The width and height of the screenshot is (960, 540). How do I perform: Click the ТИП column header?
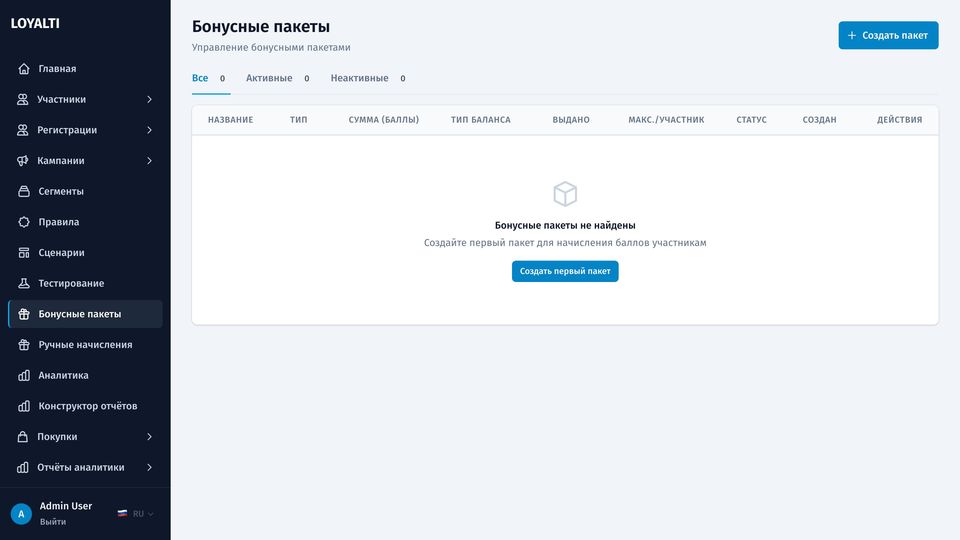[299, 120]
